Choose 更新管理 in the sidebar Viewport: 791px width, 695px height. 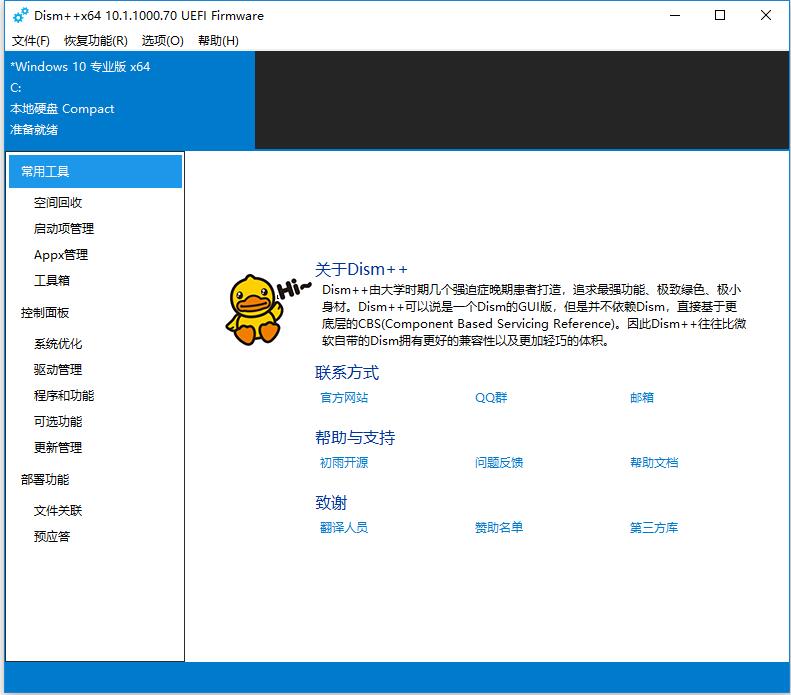58,448
